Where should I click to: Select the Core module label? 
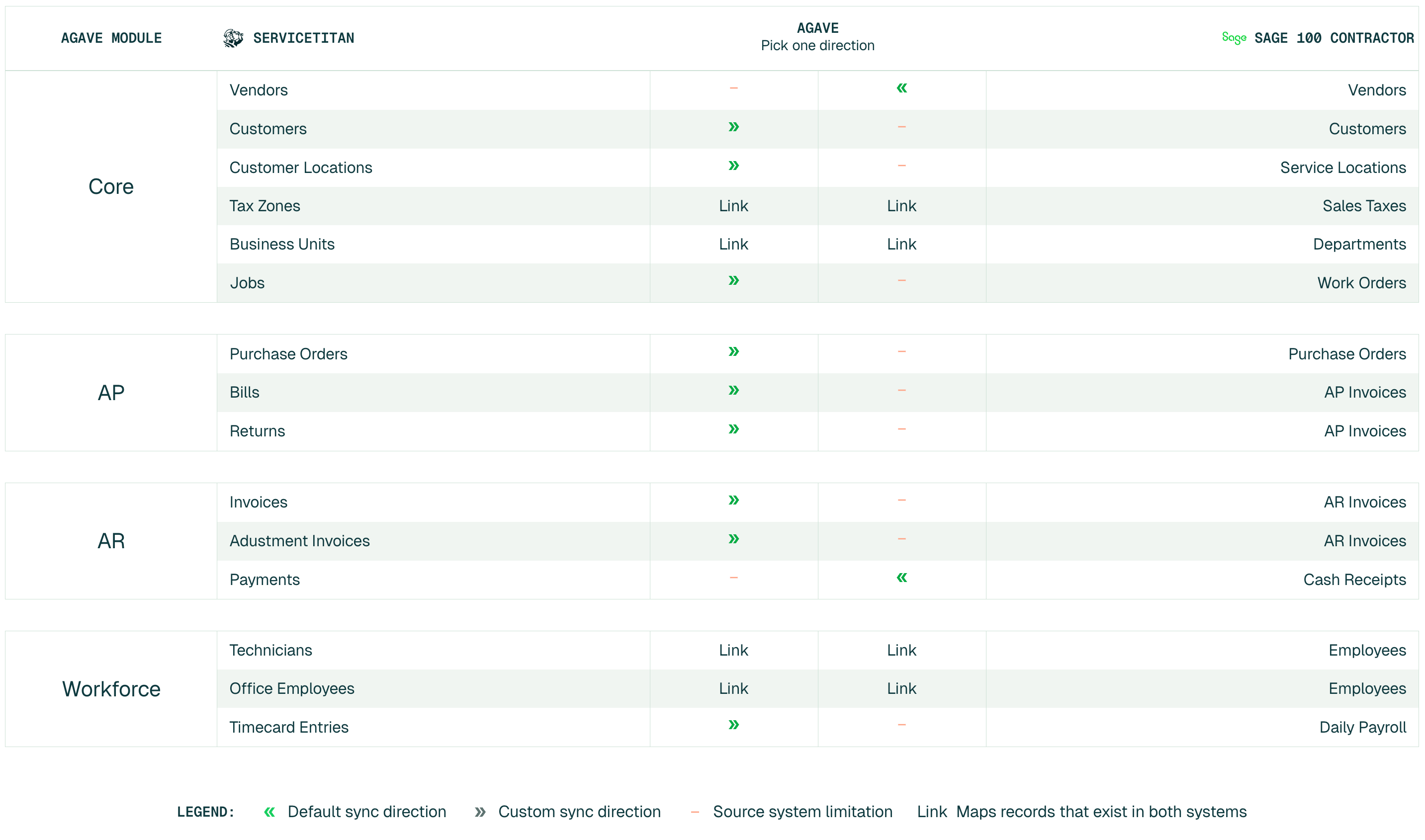[x=111, y=187]
